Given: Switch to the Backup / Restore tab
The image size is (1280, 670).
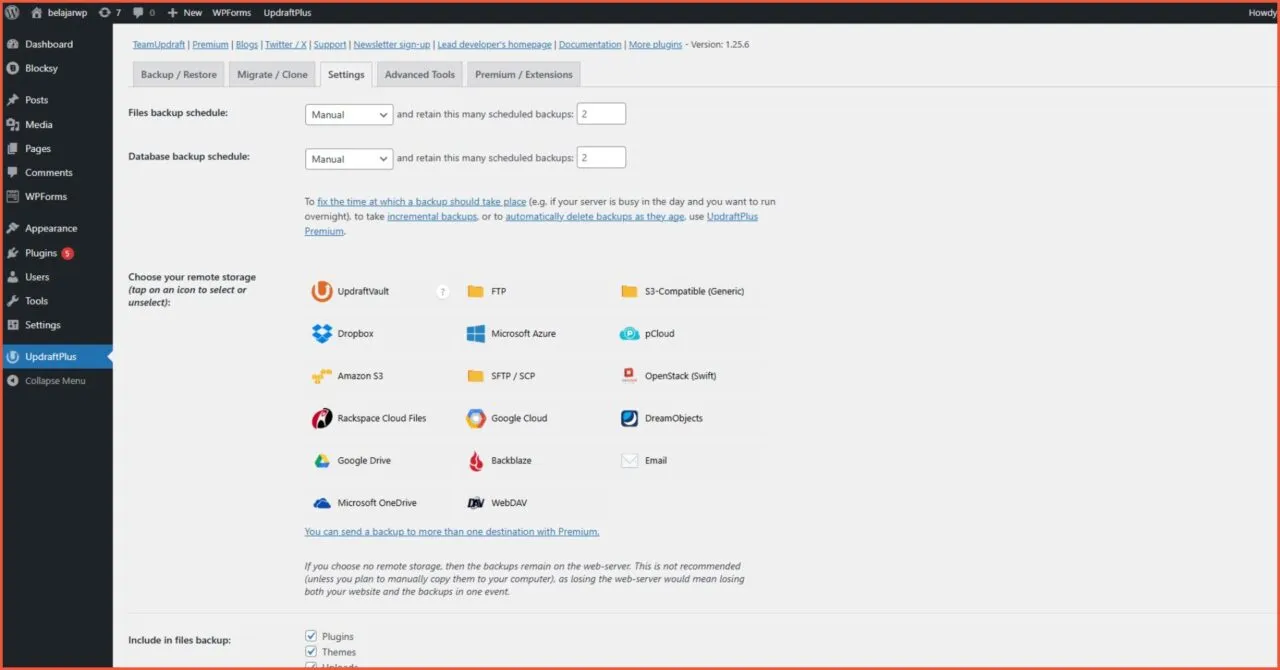Looking at the screenshot, I should coord(178,73).
